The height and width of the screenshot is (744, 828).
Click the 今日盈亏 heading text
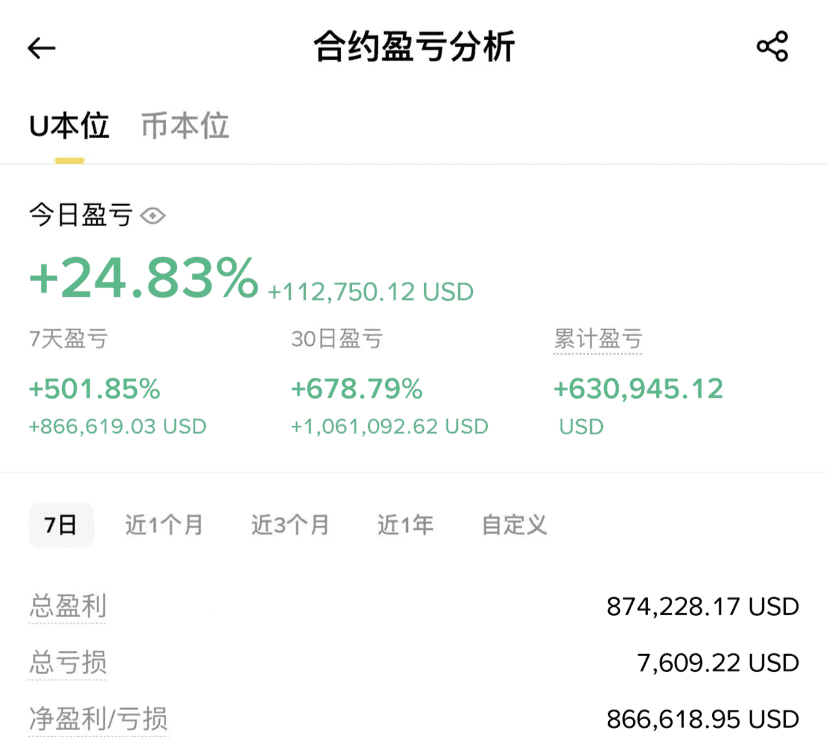tap(80, 215)
